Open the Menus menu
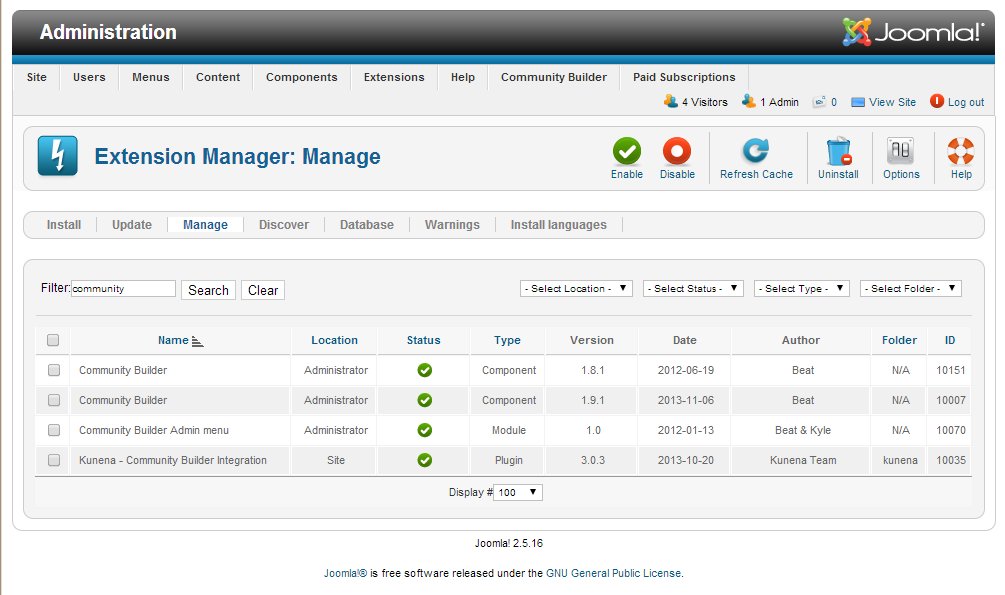This screenshot has width=1005, height=595. [151, 77]
